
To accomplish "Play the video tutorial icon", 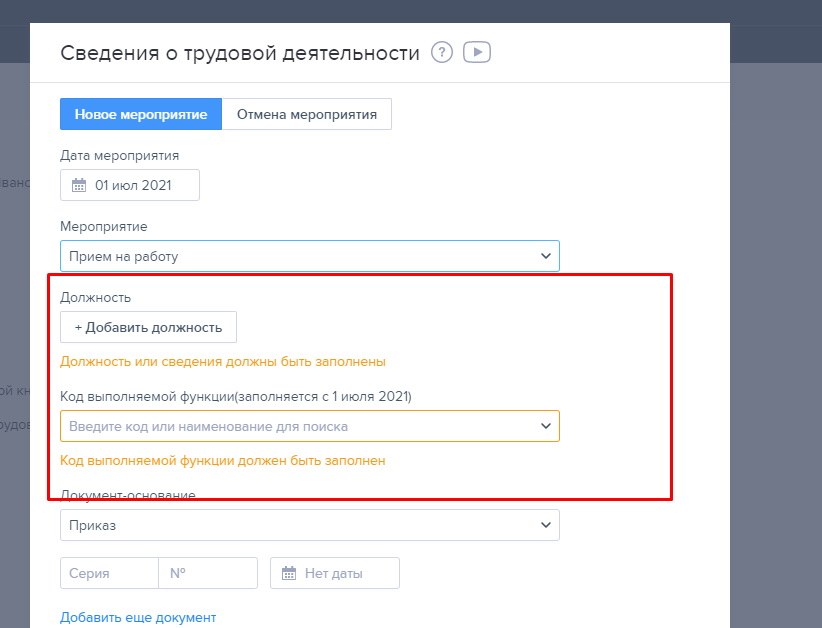I will 477,52.
